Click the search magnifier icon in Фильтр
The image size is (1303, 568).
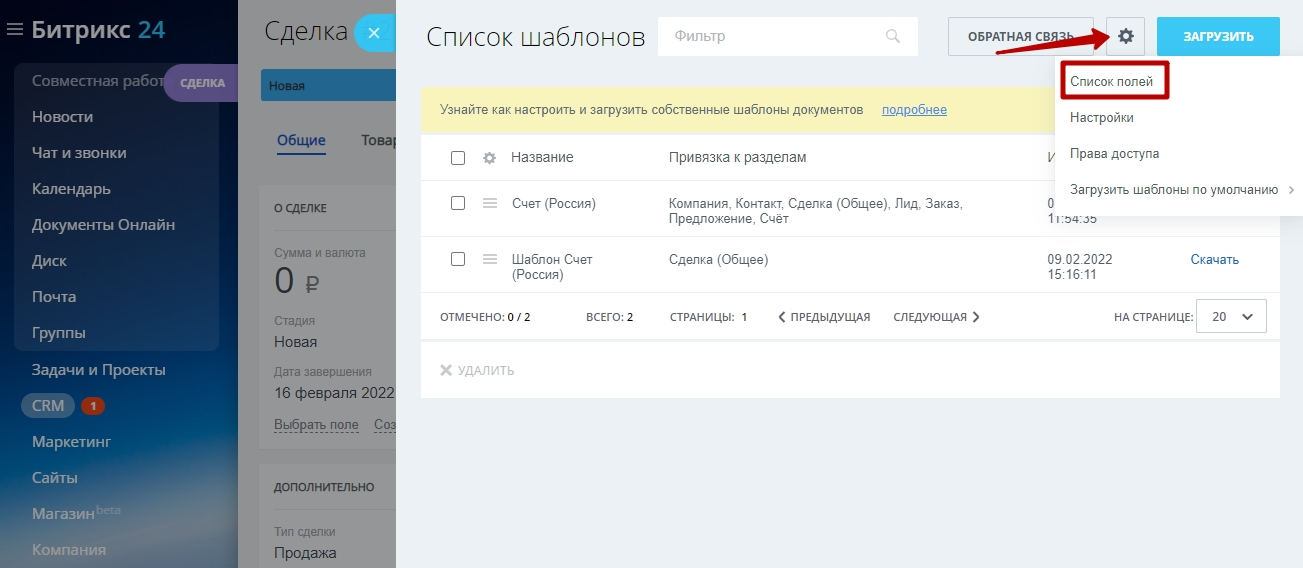893,37
